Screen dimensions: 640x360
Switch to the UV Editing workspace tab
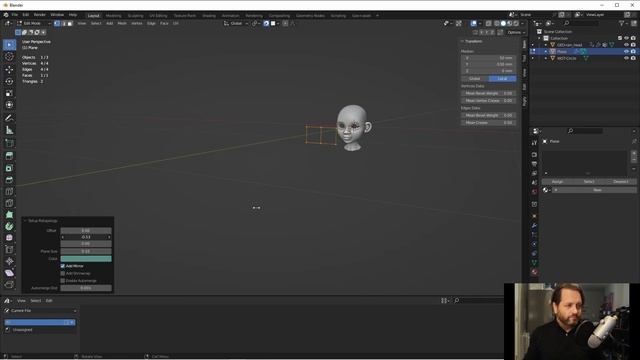click(x=158, y=16)
